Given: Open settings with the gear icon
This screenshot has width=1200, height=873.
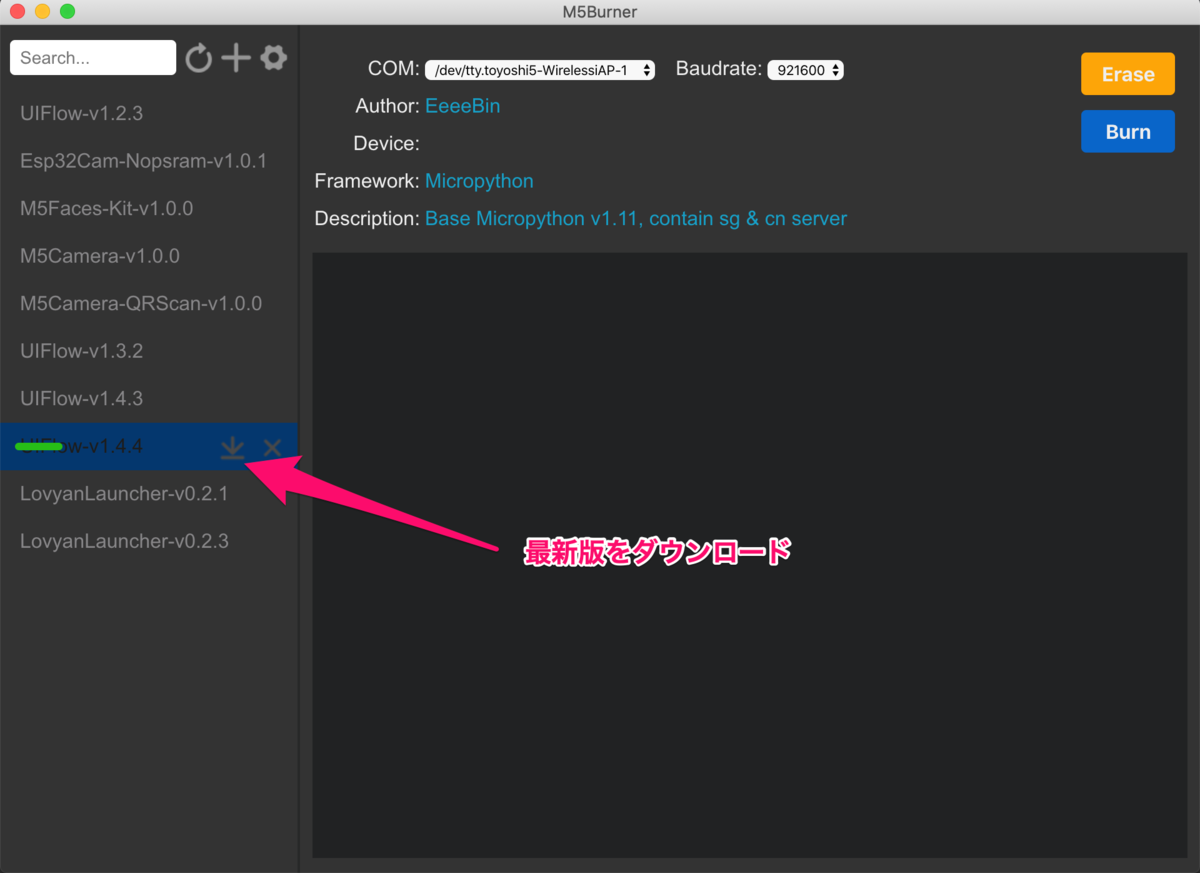Looking at the screenshot, I should tap(274, 58).
